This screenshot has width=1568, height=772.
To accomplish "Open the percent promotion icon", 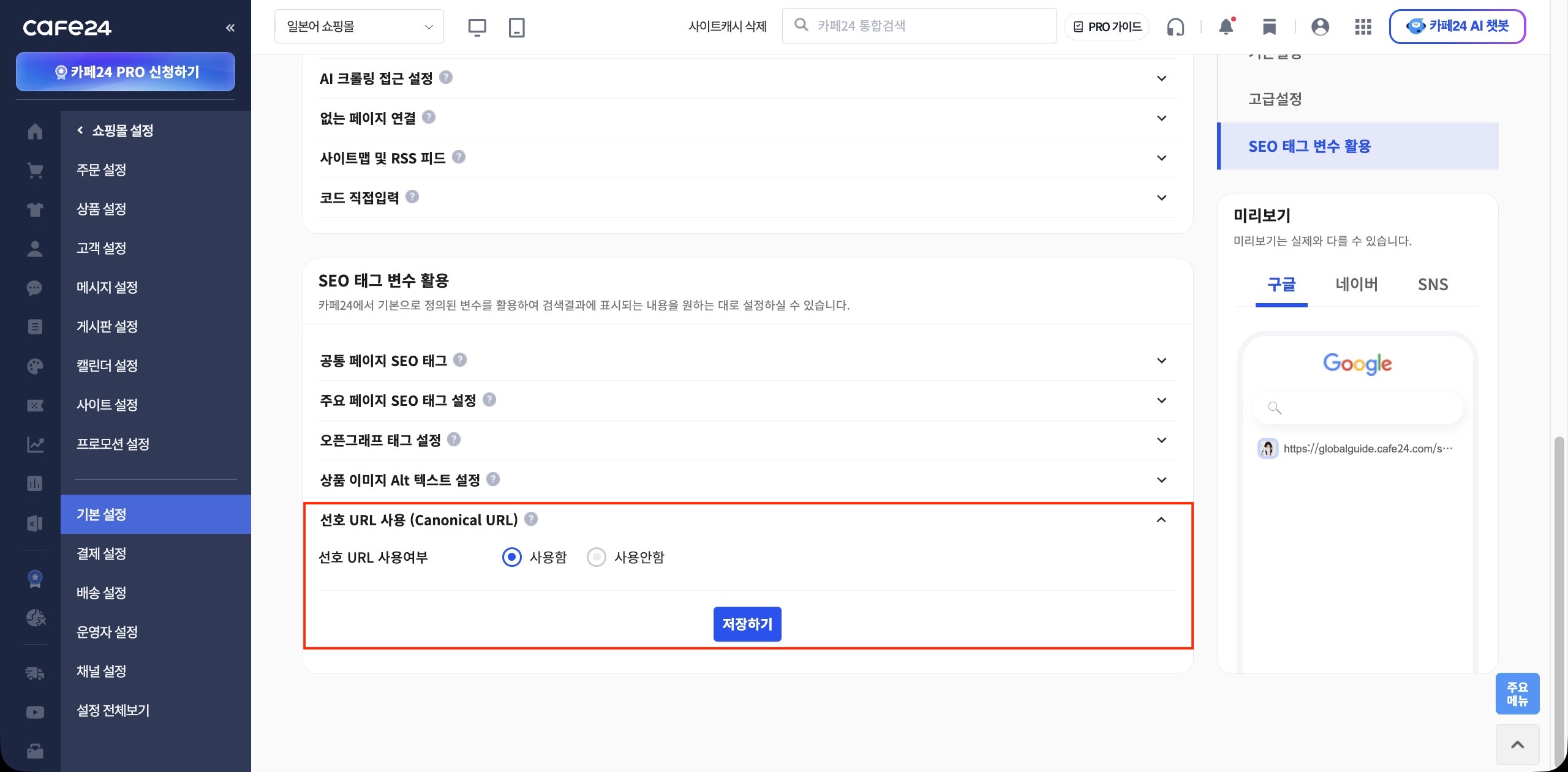I will (x=35, y=405).
